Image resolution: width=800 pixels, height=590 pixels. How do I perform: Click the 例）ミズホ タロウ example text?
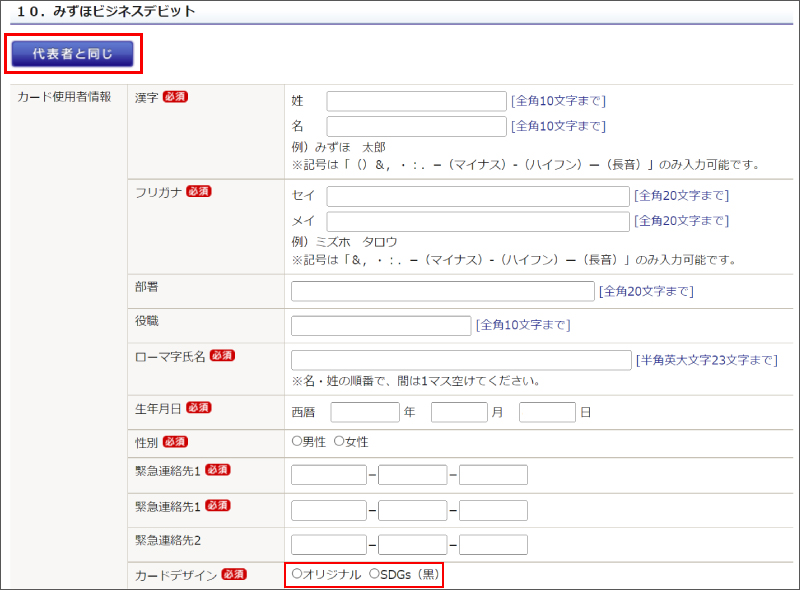(x=344, y=242)
